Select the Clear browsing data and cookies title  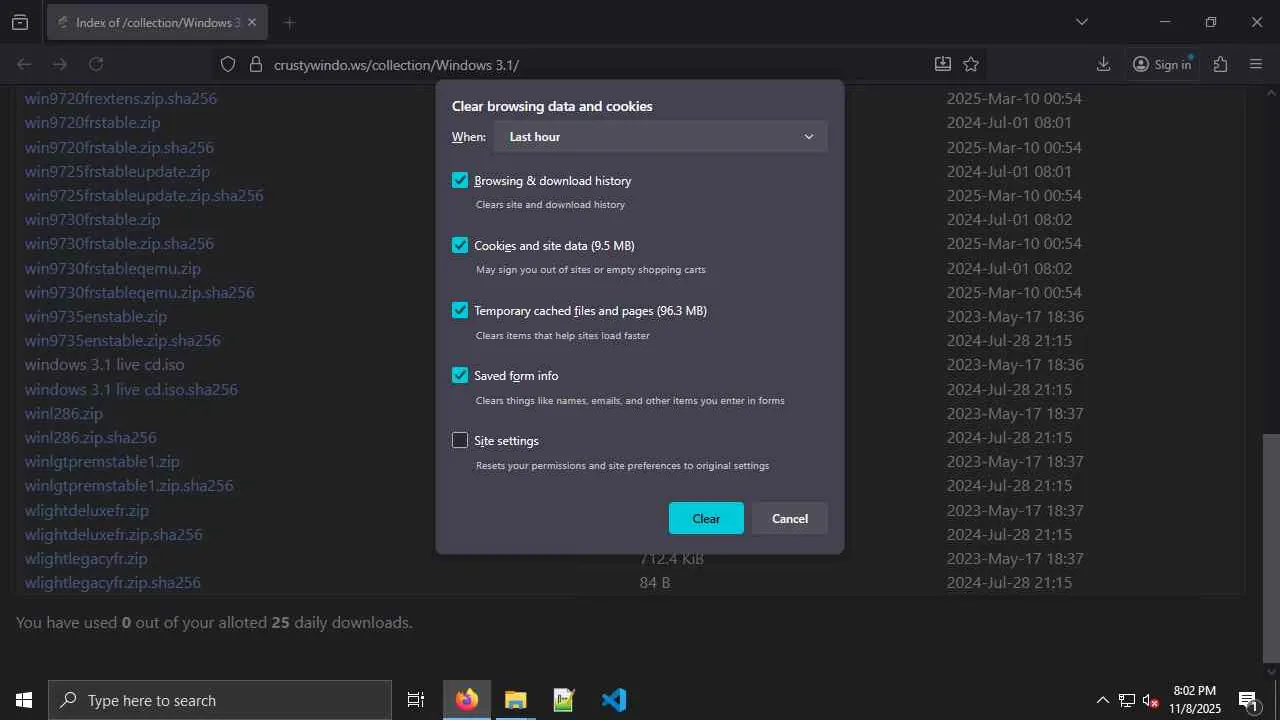[x=552, y=106]
